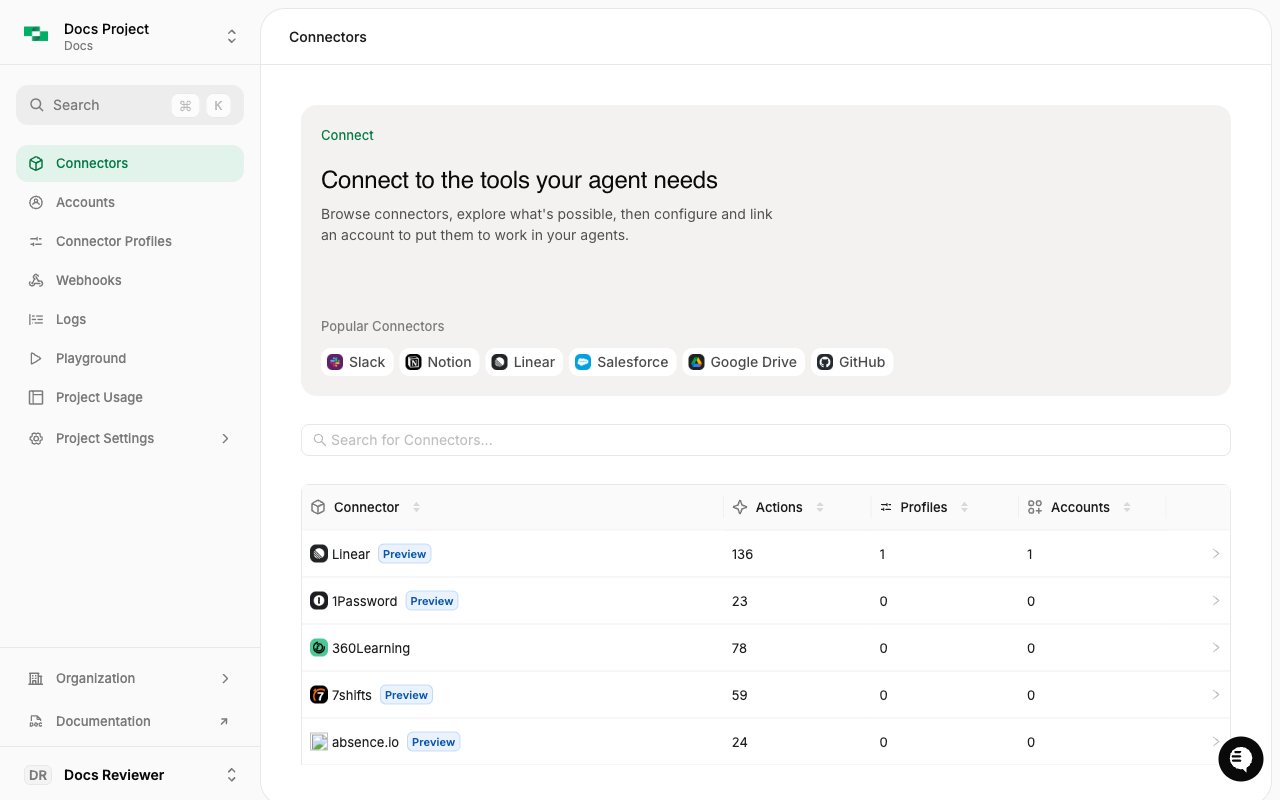The image size is (1280, 800).
Task: Sort the table by Profiles column
Action: [x=964, y=507]
